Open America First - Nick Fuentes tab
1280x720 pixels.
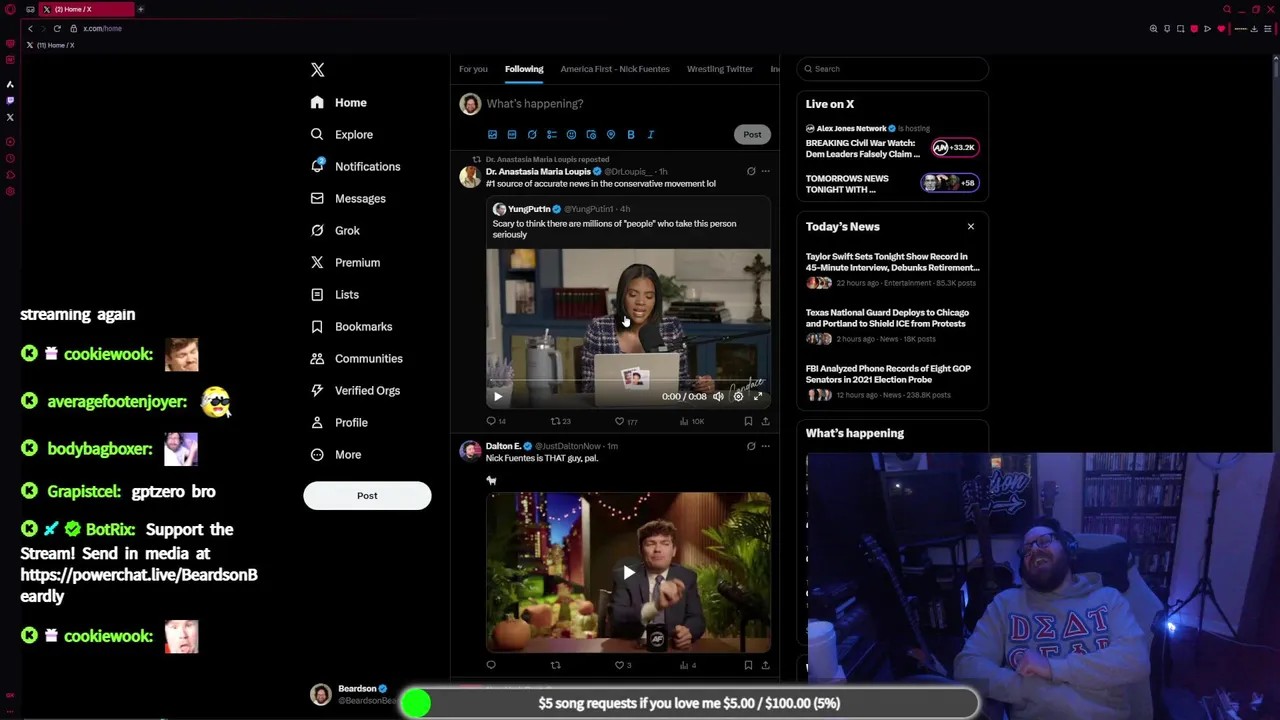tap(615, 69)
